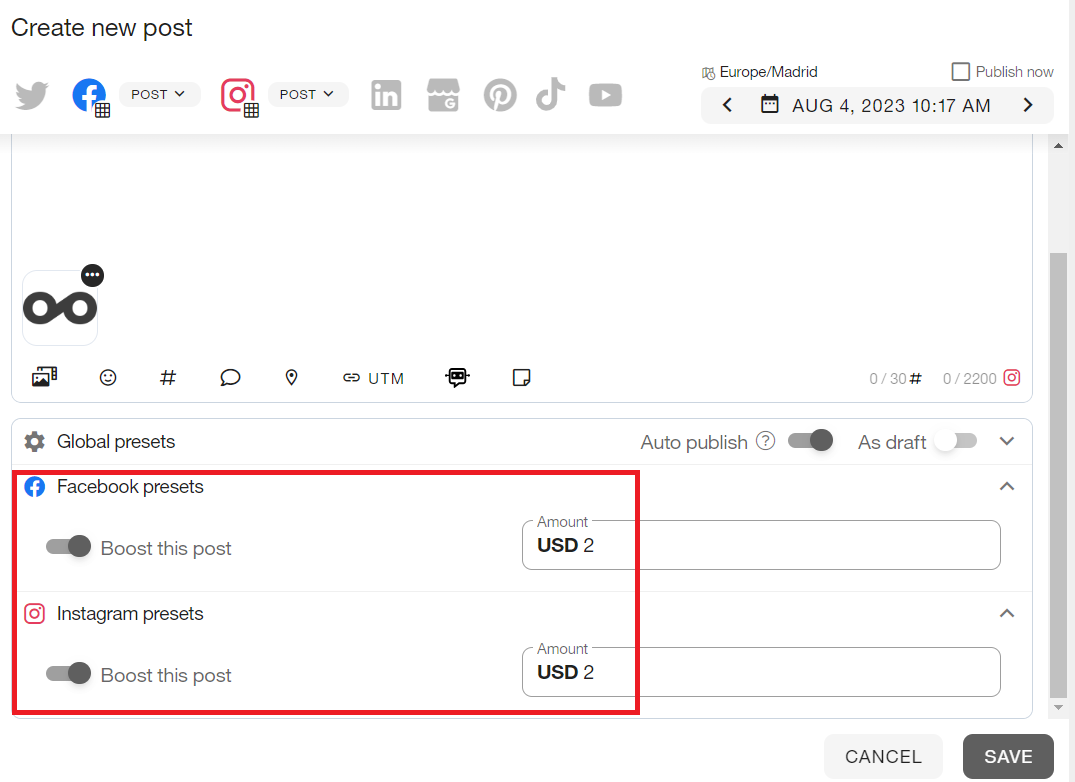Select the LinkedIn network icon
The height and width of the screenshot is (782, 1075).
point(386,96)
